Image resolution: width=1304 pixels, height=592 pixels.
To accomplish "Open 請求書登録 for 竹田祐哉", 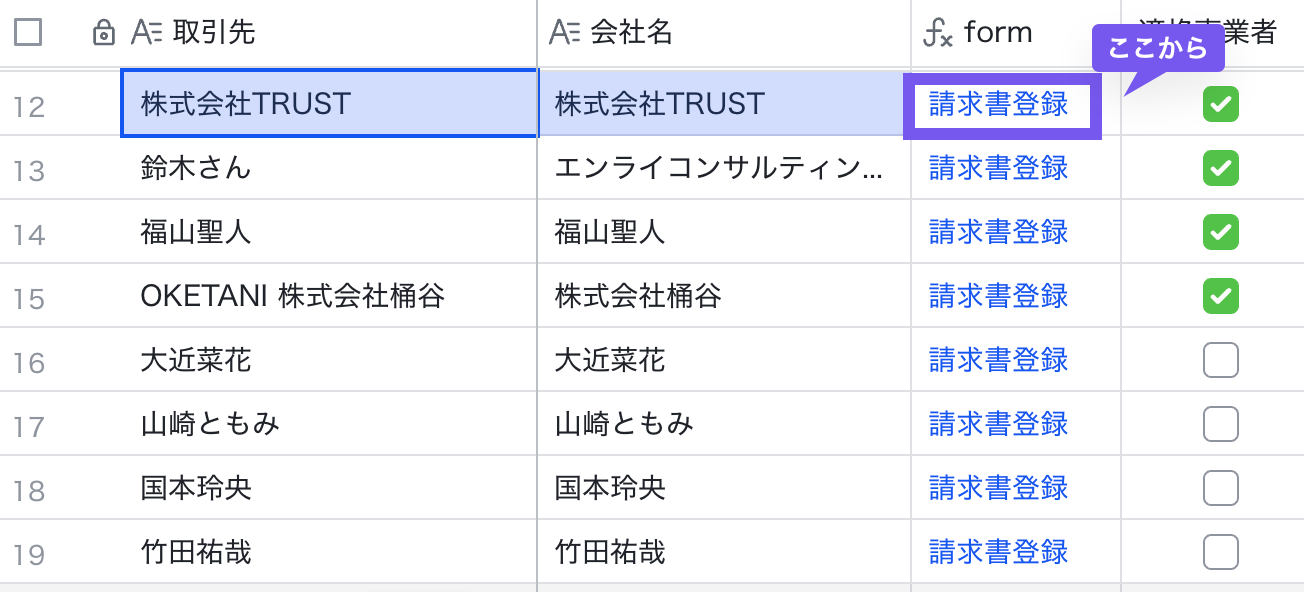I will (996, 552).
